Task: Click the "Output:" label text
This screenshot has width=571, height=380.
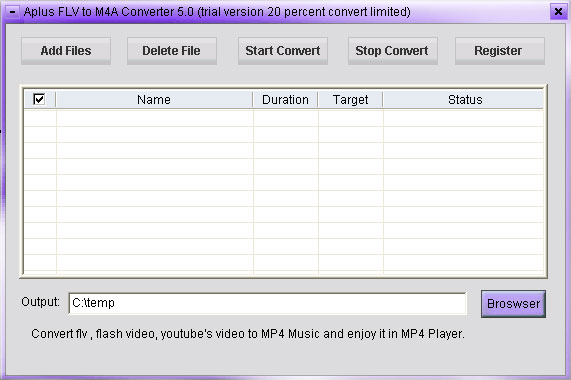Action: coord(40,302)
